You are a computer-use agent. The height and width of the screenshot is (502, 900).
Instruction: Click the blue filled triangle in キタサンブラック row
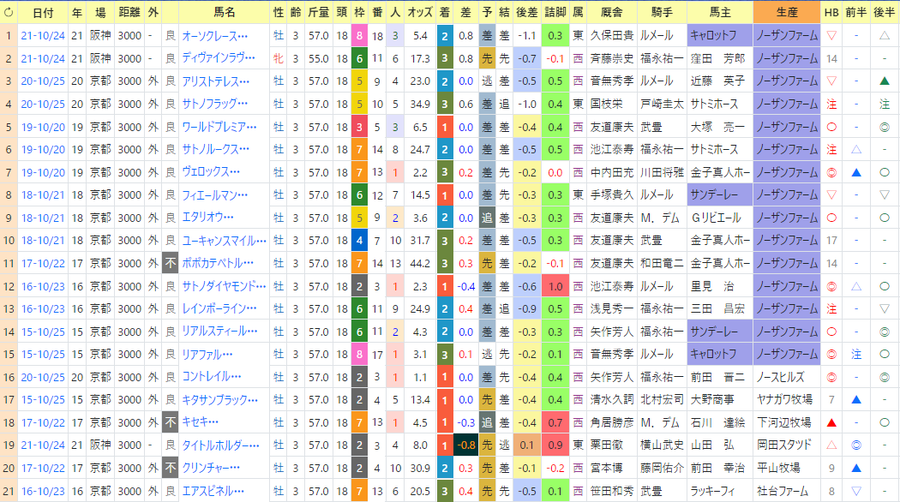click(856, 400)
